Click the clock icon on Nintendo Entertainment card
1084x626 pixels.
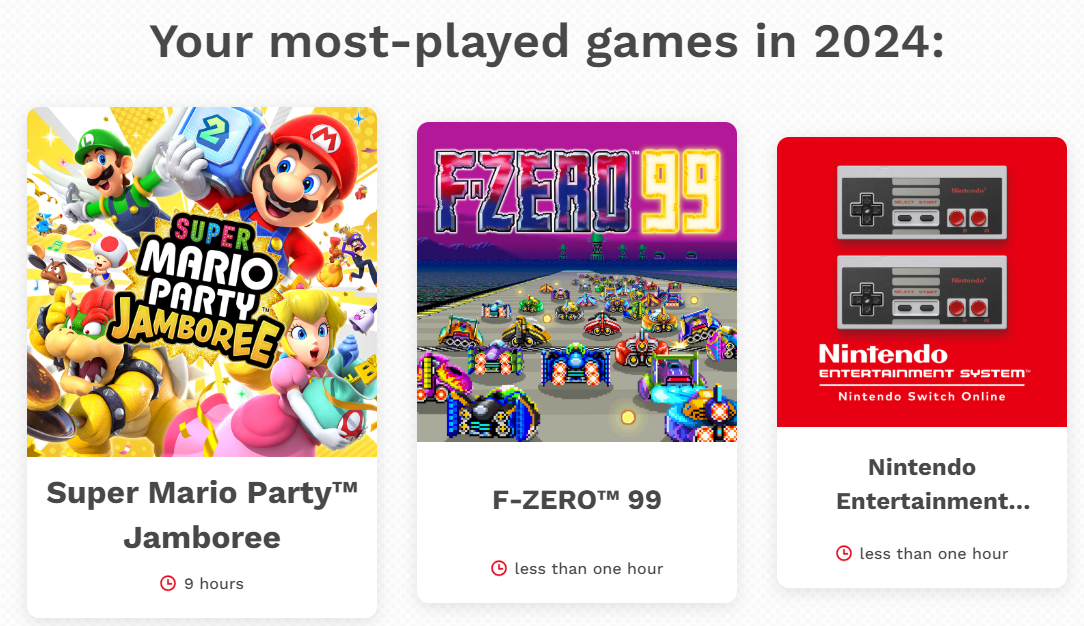(x=843, y=553)
